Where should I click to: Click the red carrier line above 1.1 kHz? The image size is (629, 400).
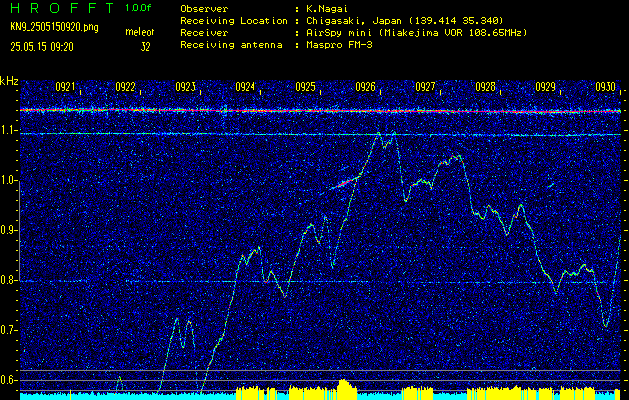(x=320, y=111)
